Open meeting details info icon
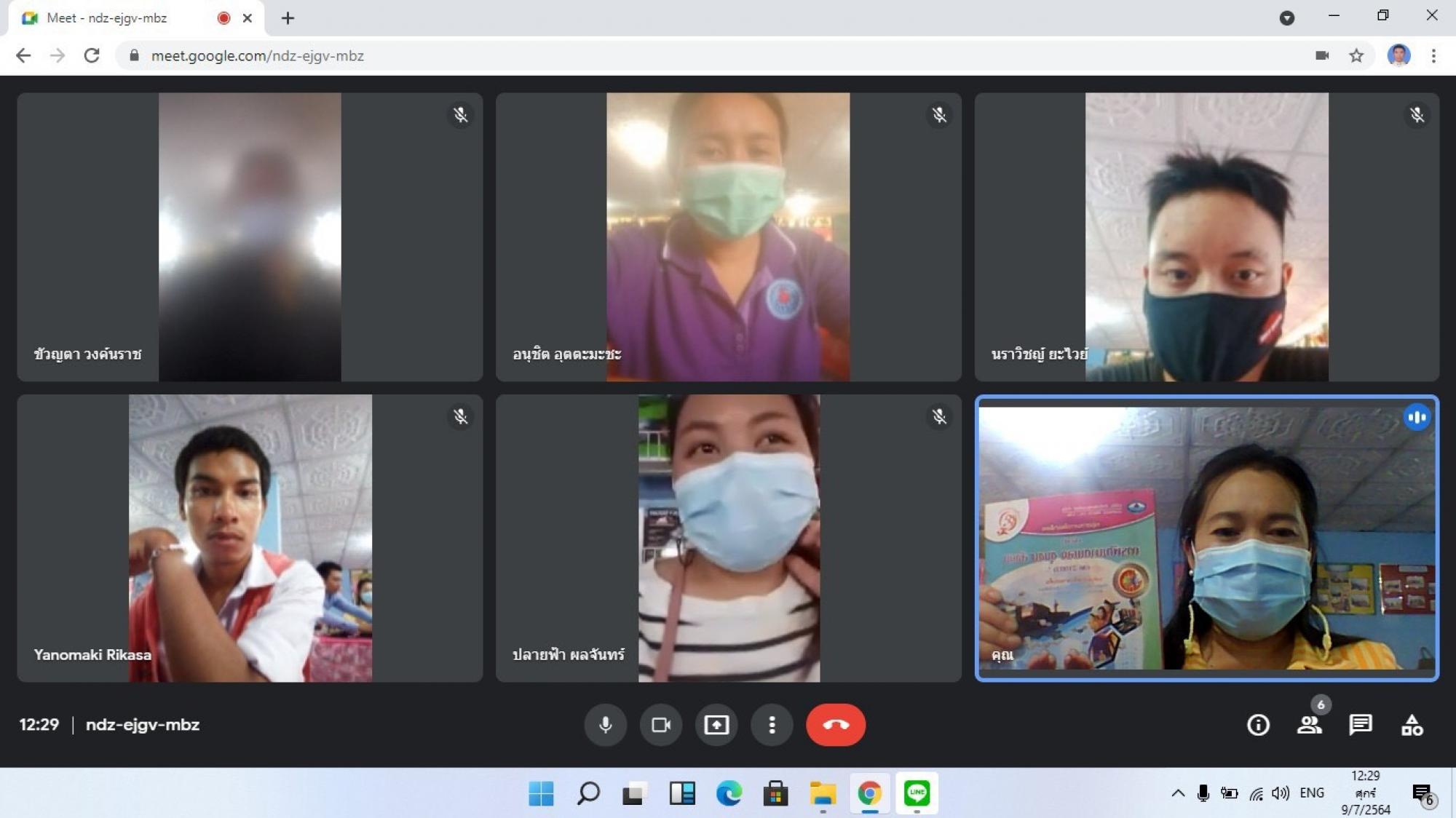The height and width of the screenshot is (818, 1456). (1258, 725)
